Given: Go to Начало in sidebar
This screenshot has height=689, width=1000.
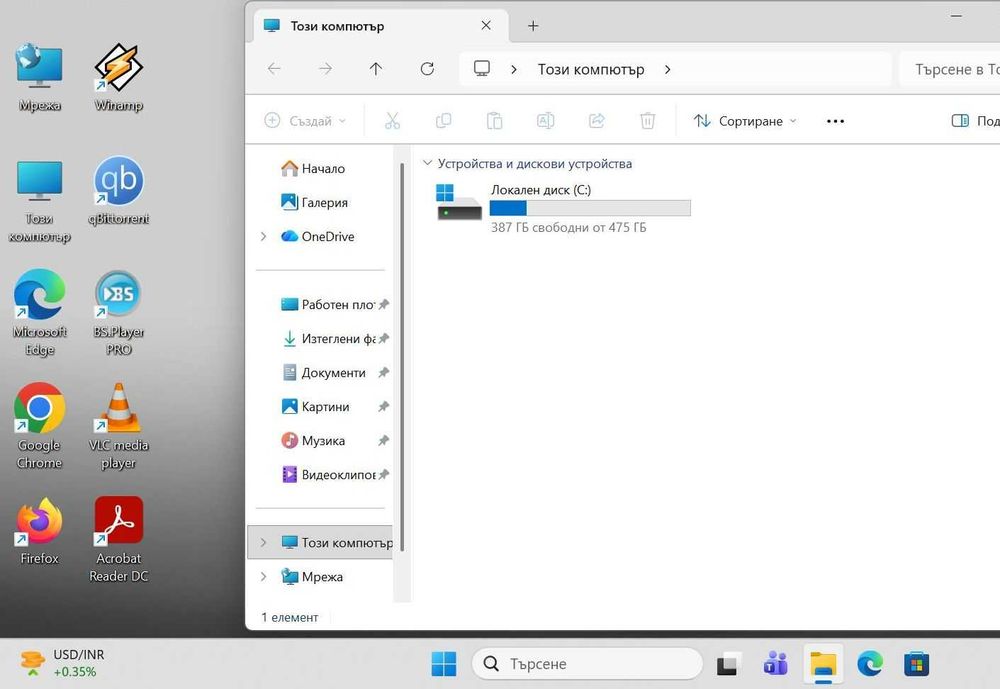Looking at the screenshot, I should (313, 168).
